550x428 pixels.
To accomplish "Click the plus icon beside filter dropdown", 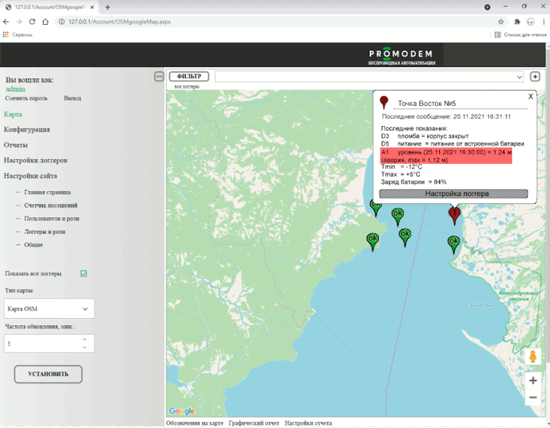I will click(x=535, y=76).
